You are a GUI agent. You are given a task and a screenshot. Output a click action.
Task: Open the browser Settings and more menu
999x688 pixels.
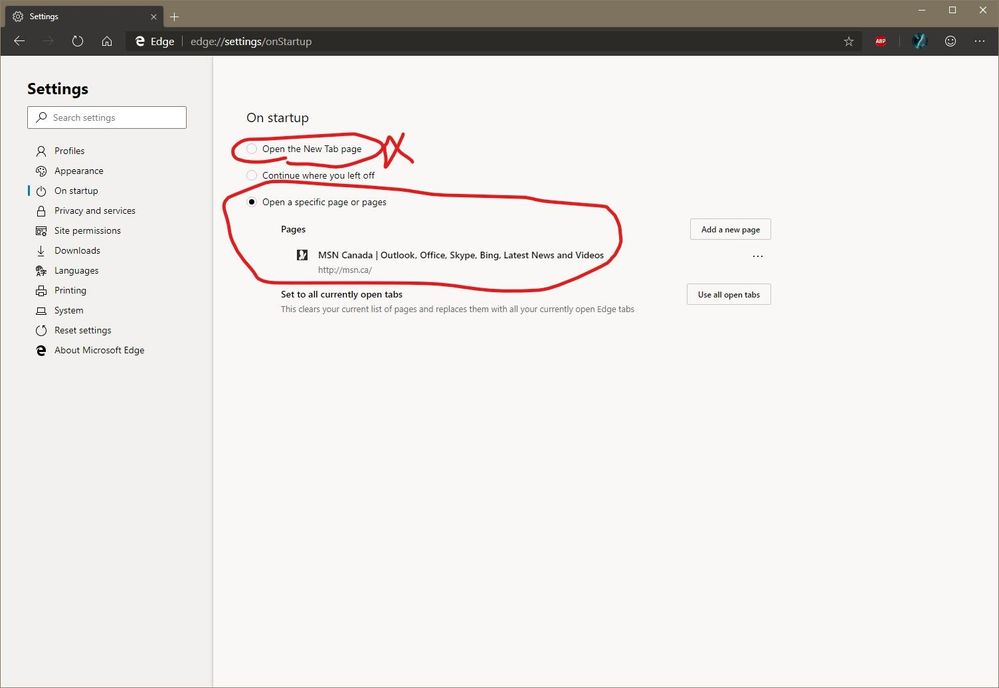point(980,41)
